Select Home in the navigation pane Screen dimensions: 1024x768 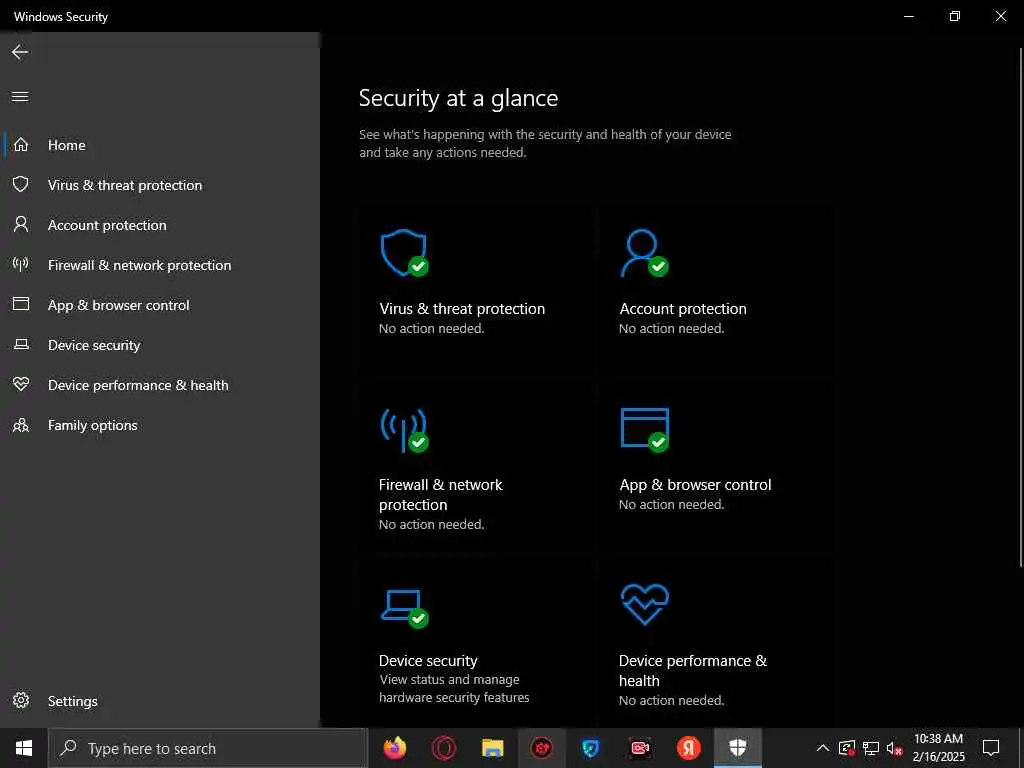(67, 145)
